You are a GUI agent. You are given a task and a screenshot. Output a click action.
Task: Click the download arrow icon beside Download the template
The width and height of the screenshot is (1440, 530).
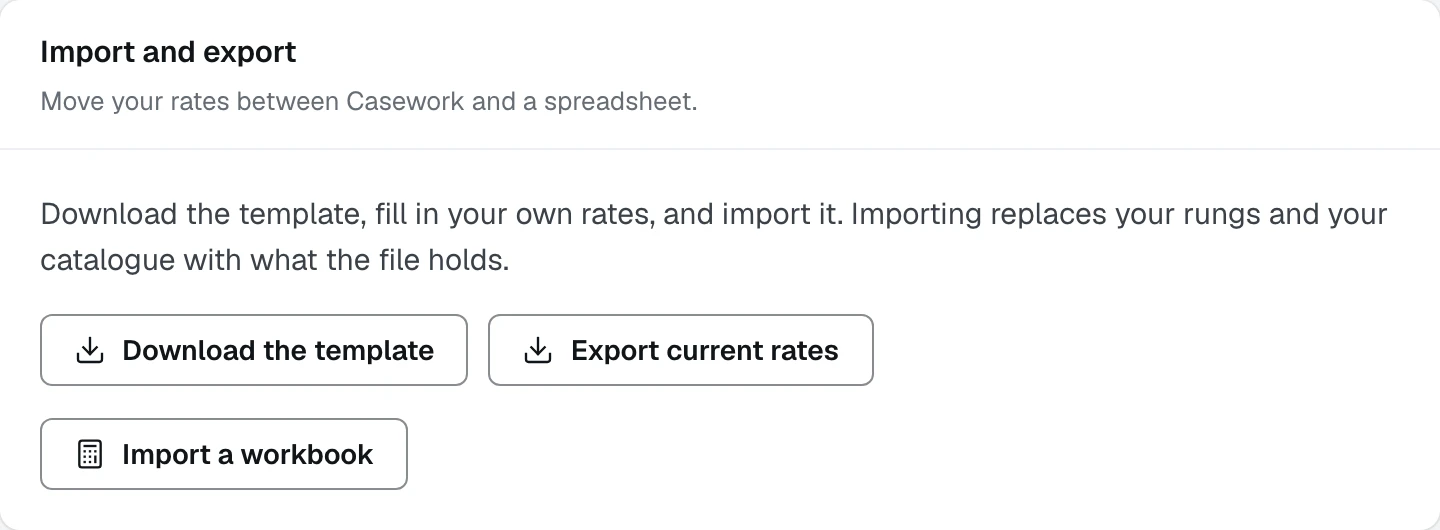[90, 350]
